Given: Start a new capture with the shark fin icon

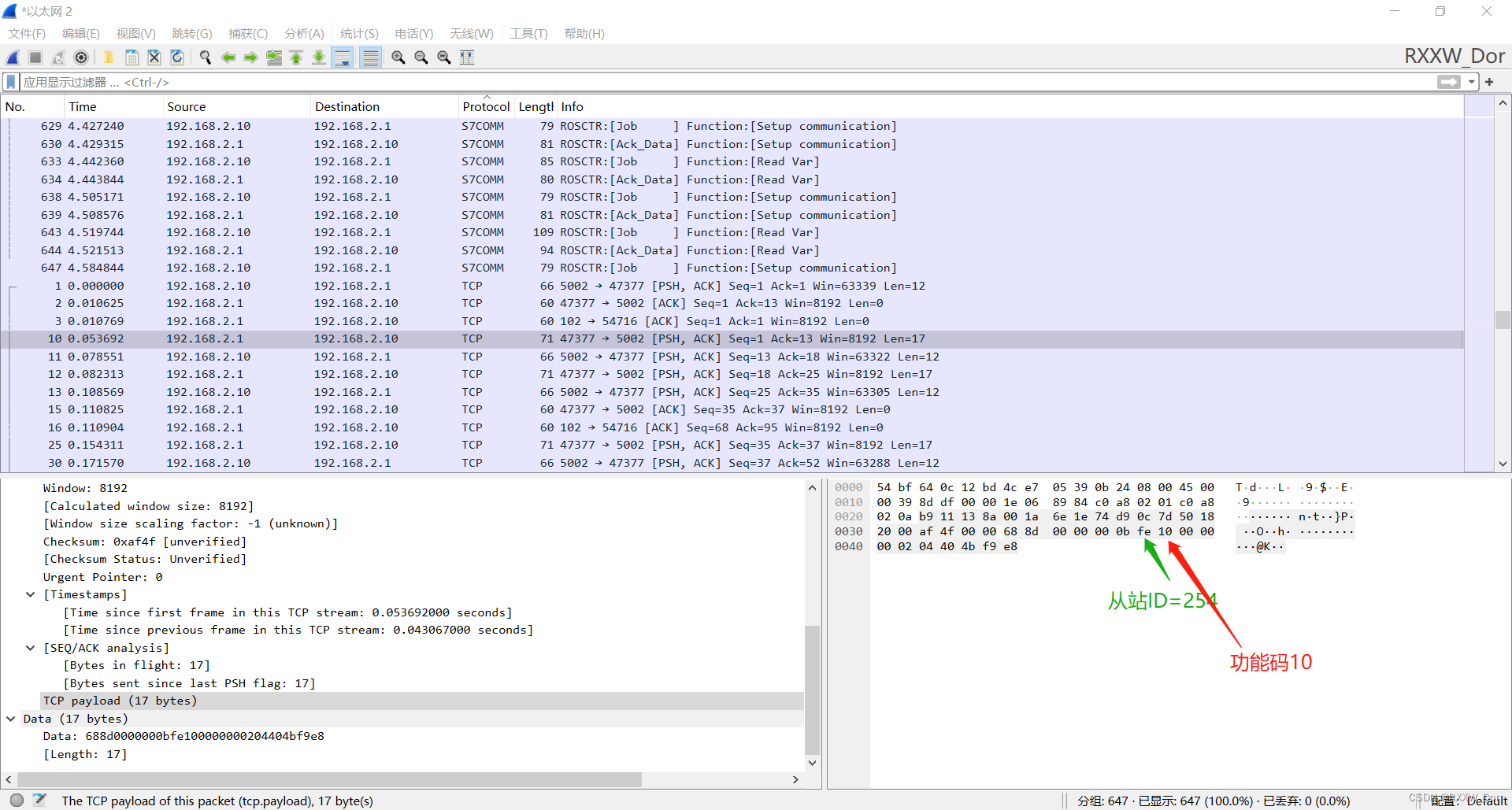Looking at the screenshot, I should click(x=13, y=57).
